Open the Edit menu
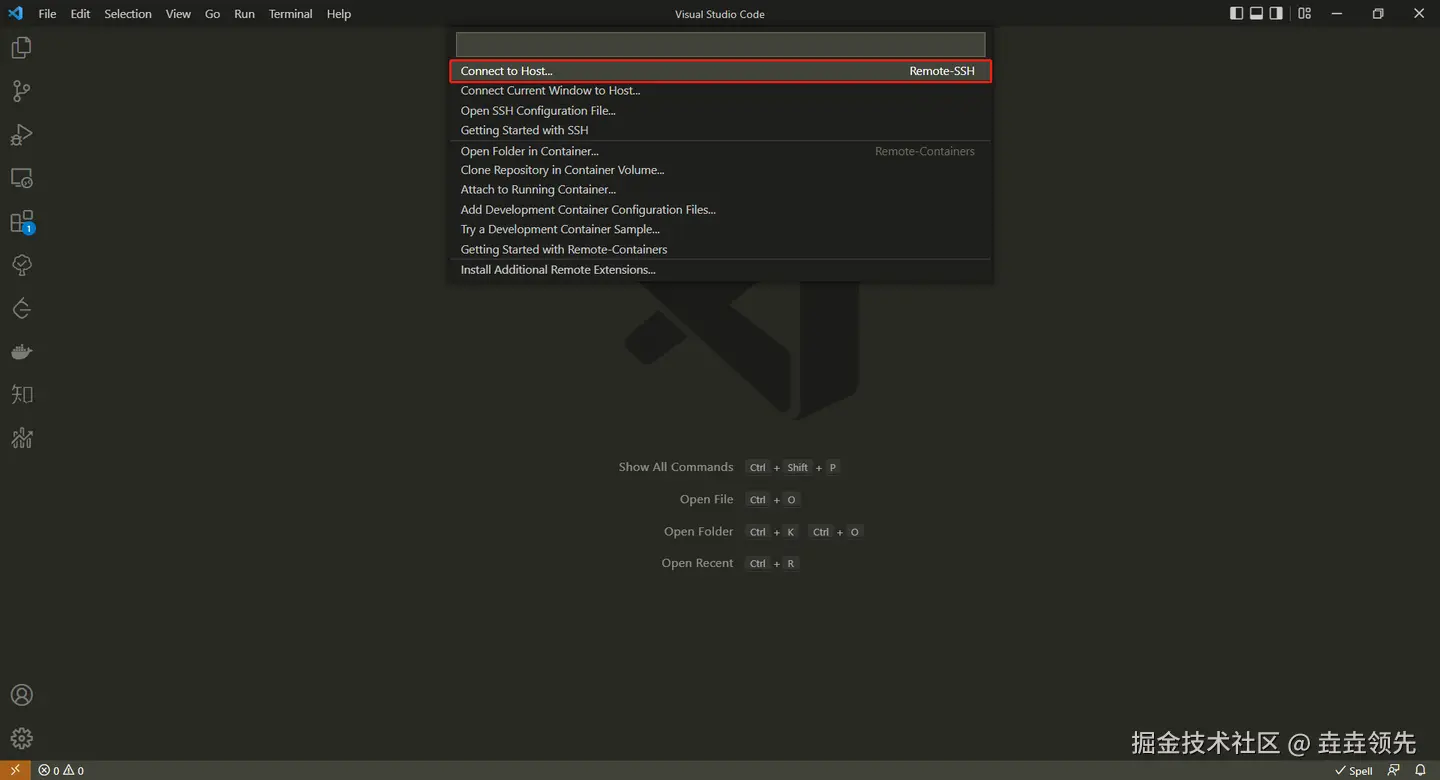Viewport: 1440px width, 780px height. tap(80, 14)
